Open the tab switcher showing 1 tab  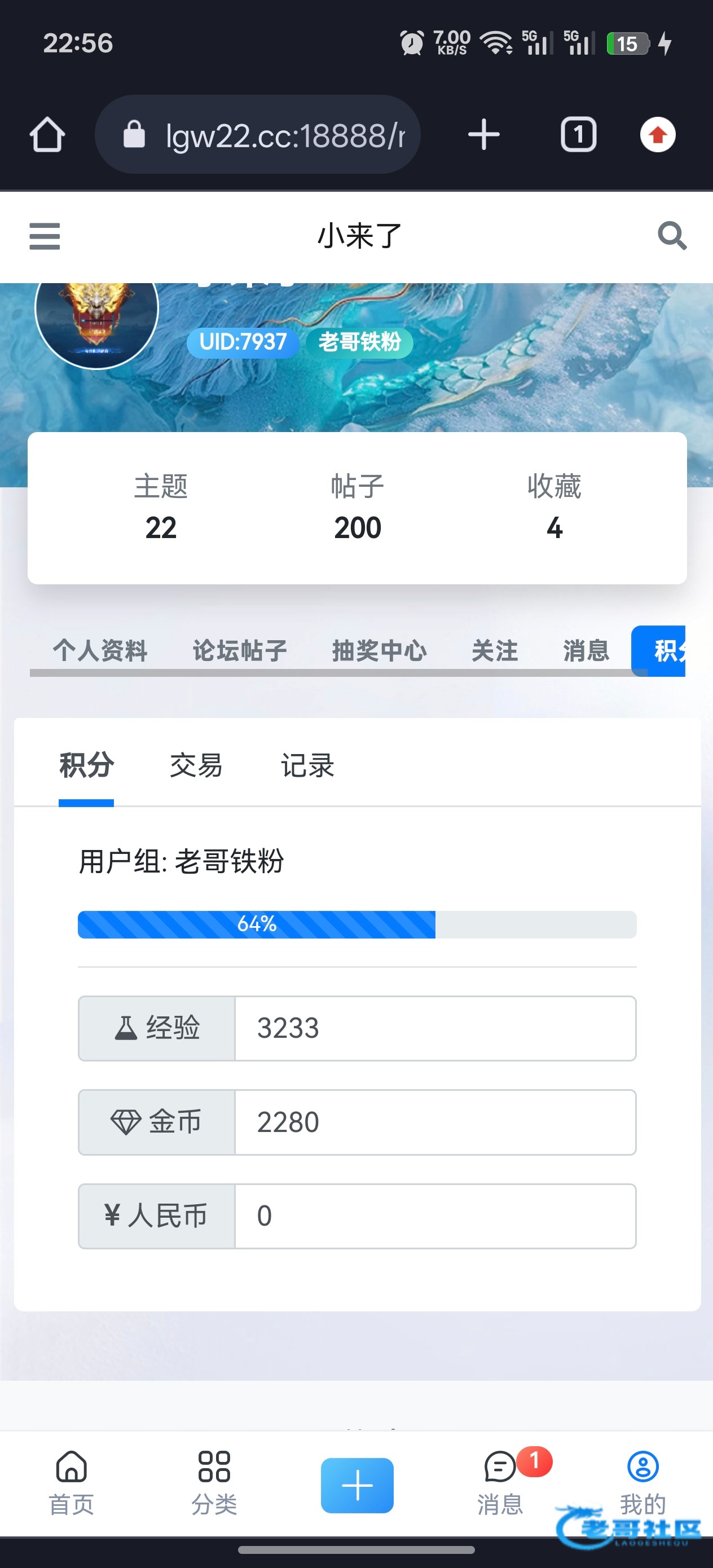[x=578, y=135]
